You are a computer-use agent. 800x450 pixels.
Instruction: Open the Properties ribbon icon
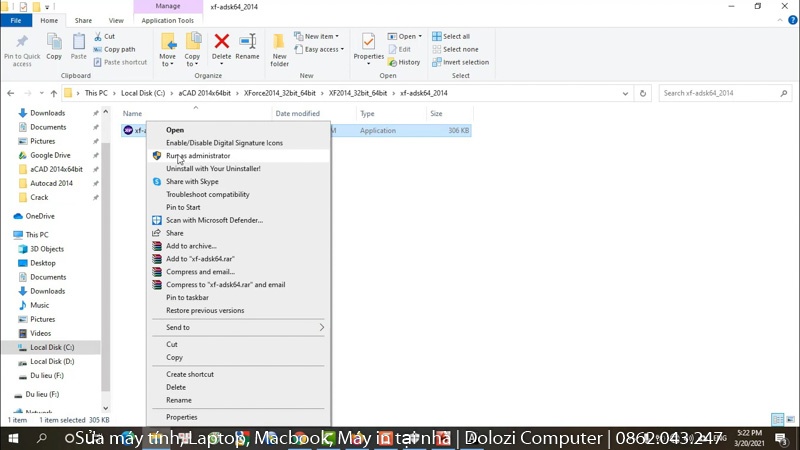(x=368, y=41)
